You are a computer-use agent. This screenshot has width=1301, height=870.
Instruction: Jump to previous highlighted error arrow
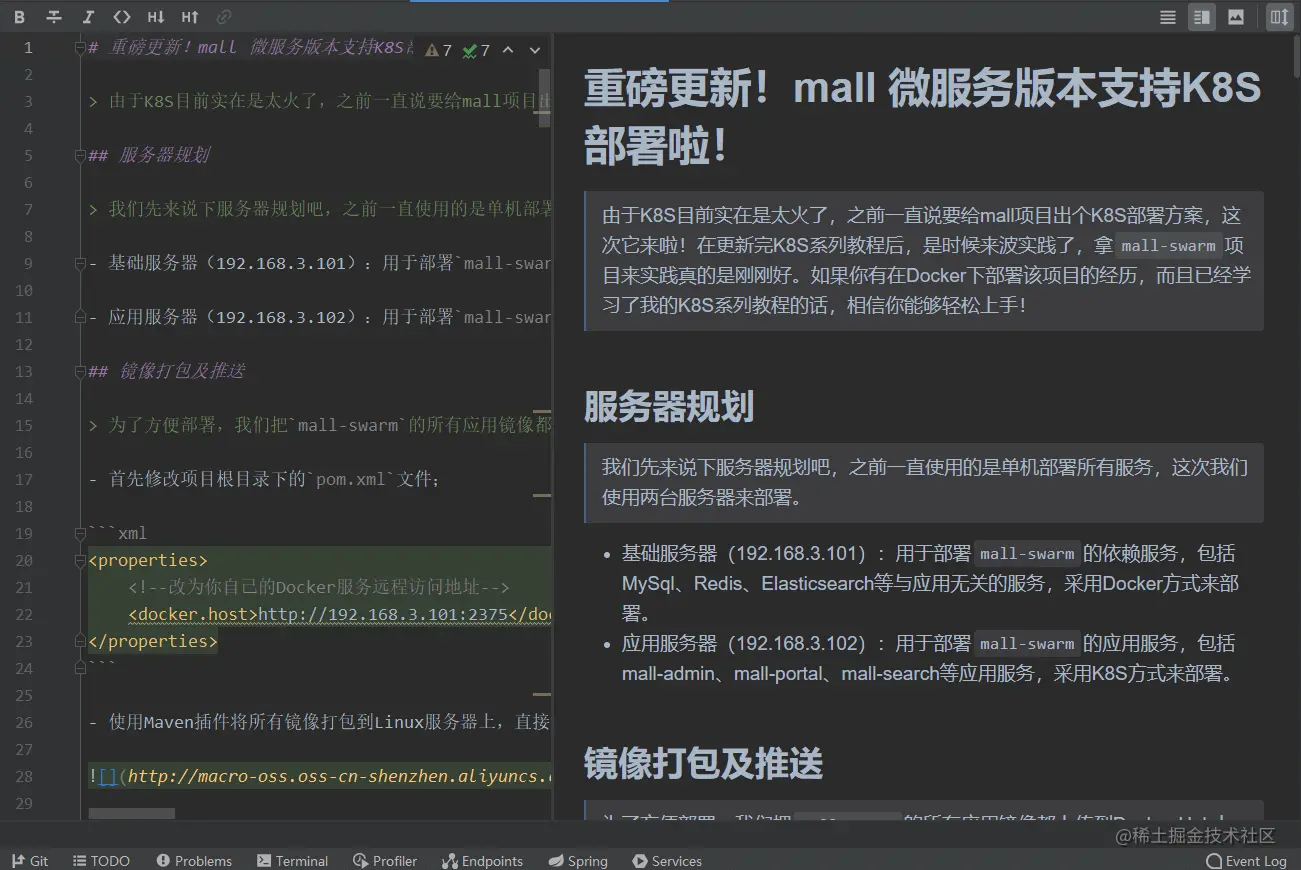tap(508, 50)
